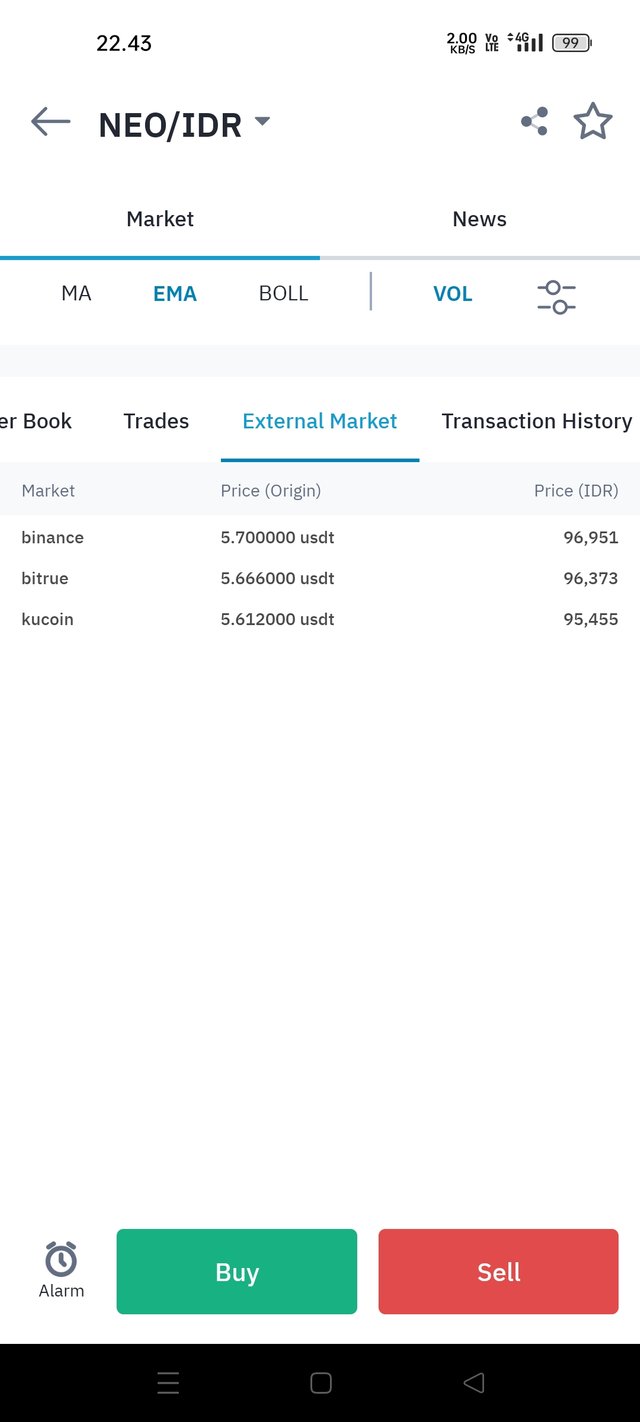Select the kucoin price row
This screenshot has width=640, height=1422.
[320, 619]
